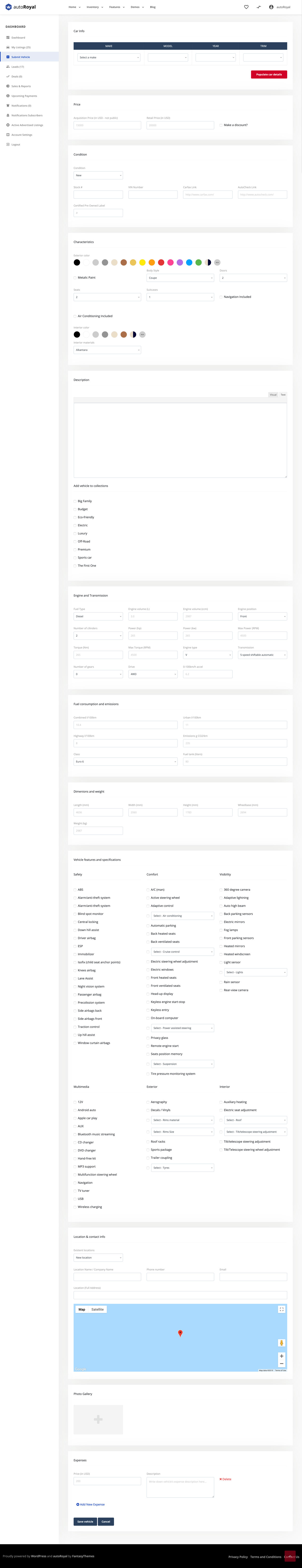Click the Notifications Subscribers icon

[x=8, y=116]
